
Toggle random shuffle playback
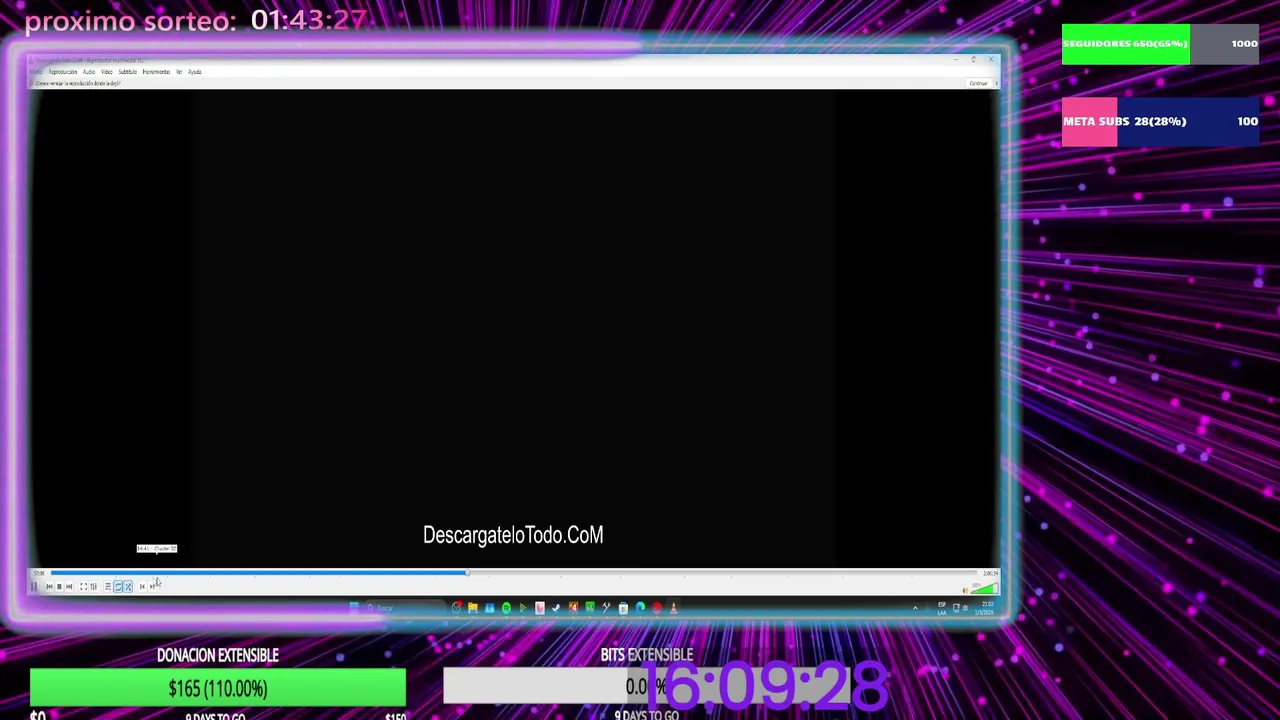pyautogui.click(x=128, y=587)
